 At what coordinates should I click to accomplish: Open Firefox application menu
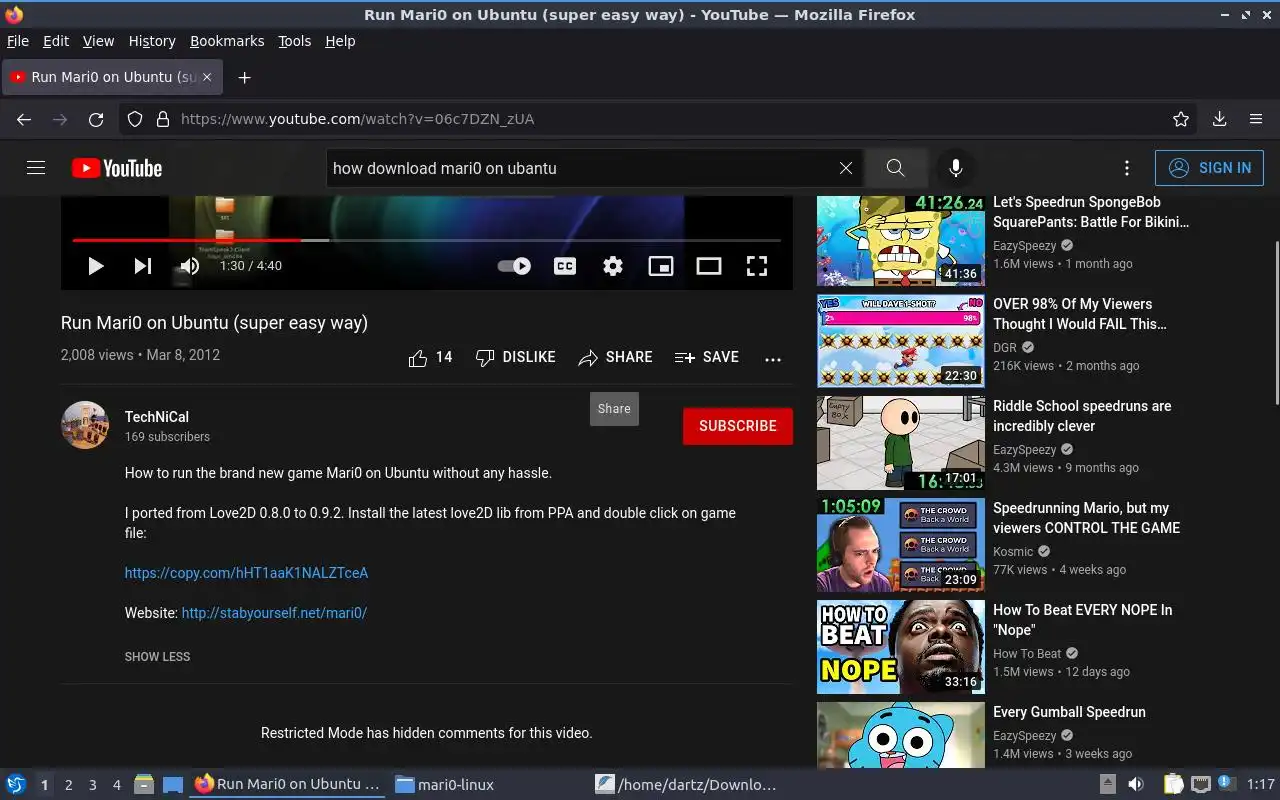pos(1256,119)
